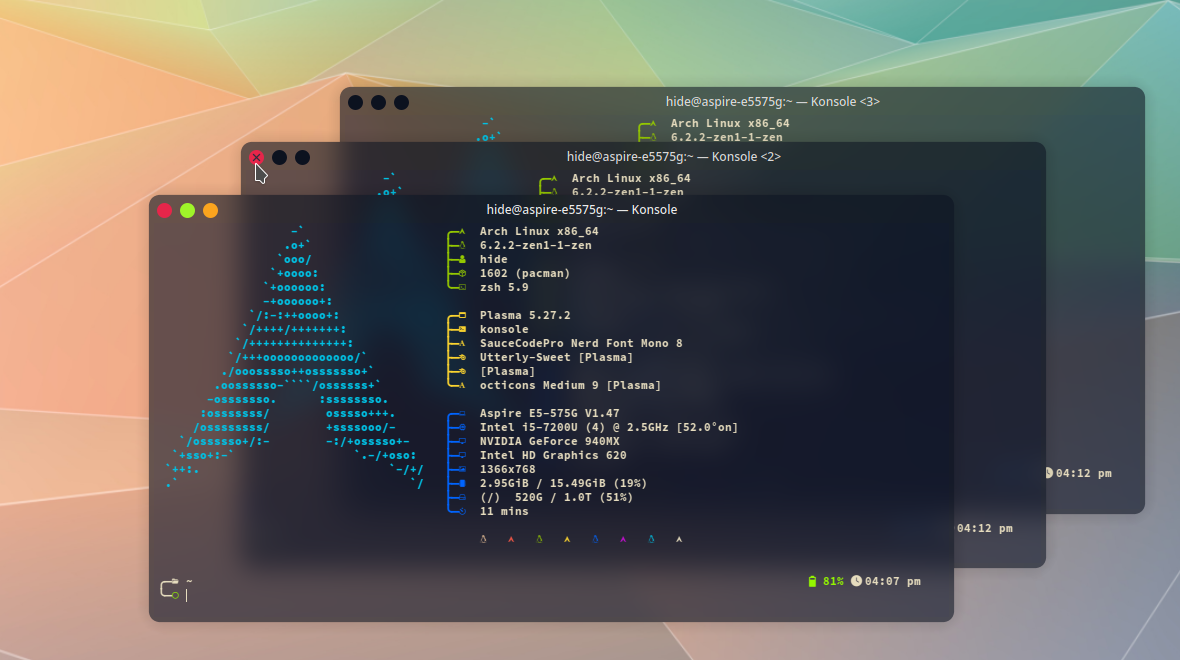Click the hovered red close button of Konsole <2>
The height and width of the screenshot is (660, 1180).
(x=257, y=157)
